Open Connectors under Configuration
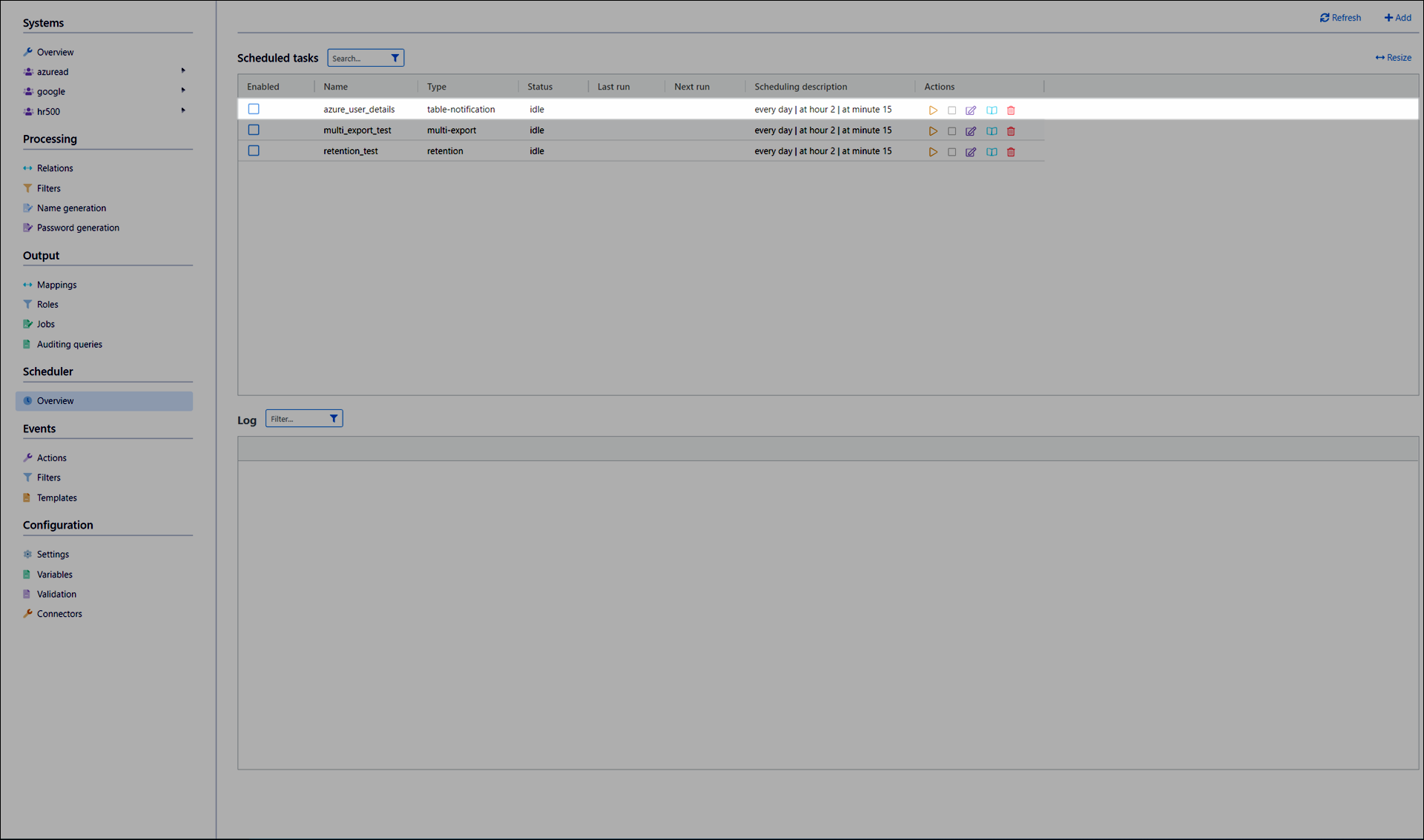Viewport: 1424px width, 840px height. (59, 614)
